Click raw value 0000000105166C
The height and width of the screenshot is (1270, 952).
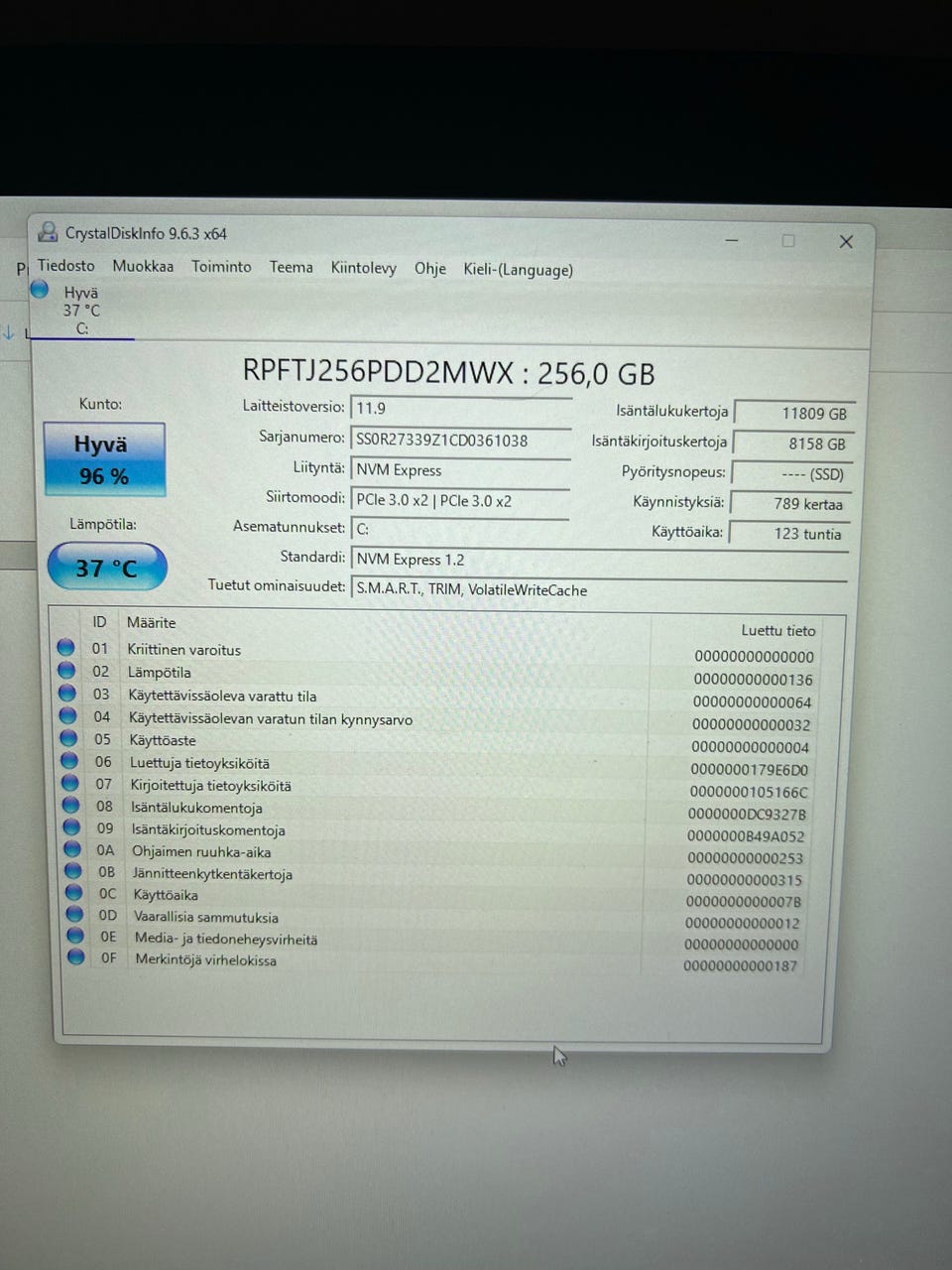point(749,792)
